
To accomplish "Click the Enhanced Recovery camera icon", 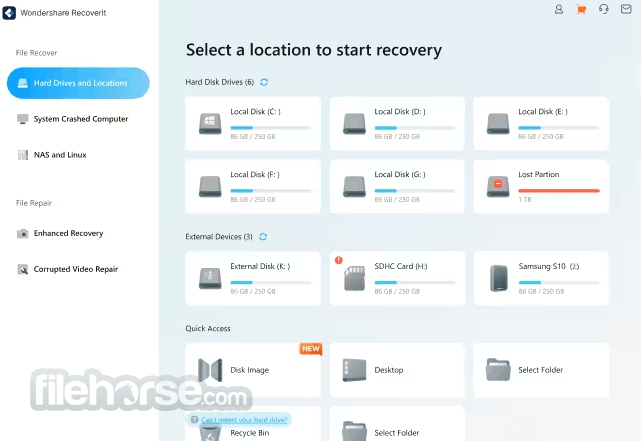I will click(x=22, y=233).
